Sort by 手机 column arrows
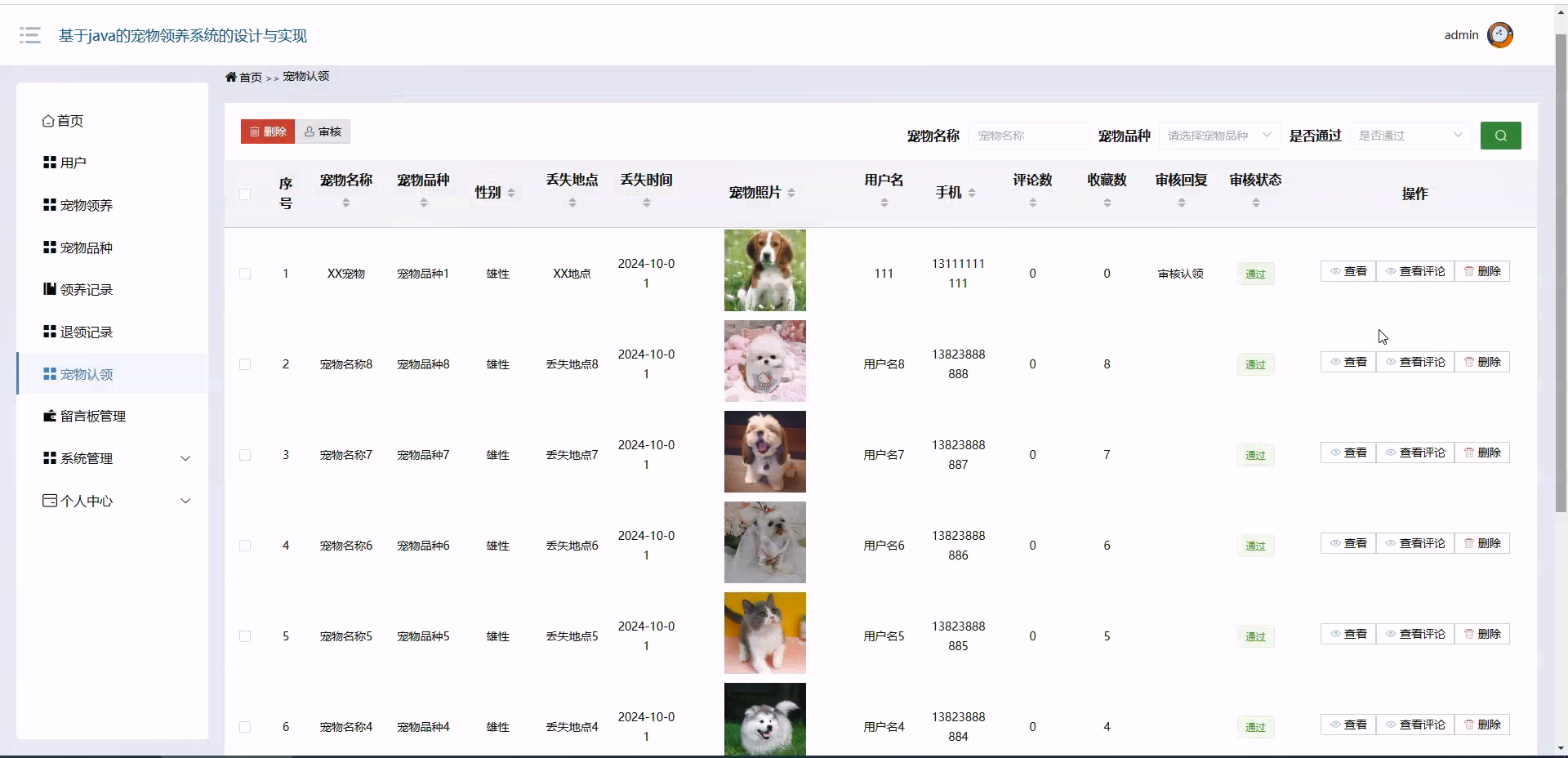 [x=972, y=193]
